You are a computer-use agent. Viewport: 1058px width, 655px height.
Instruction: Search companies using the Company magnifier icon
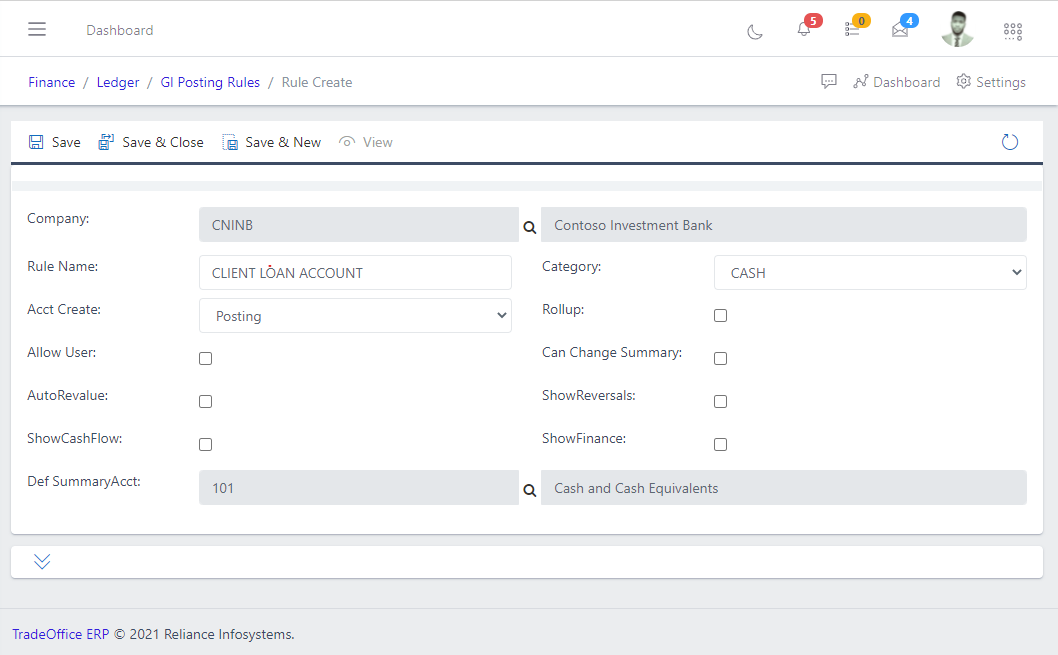[x=529, y=228]
